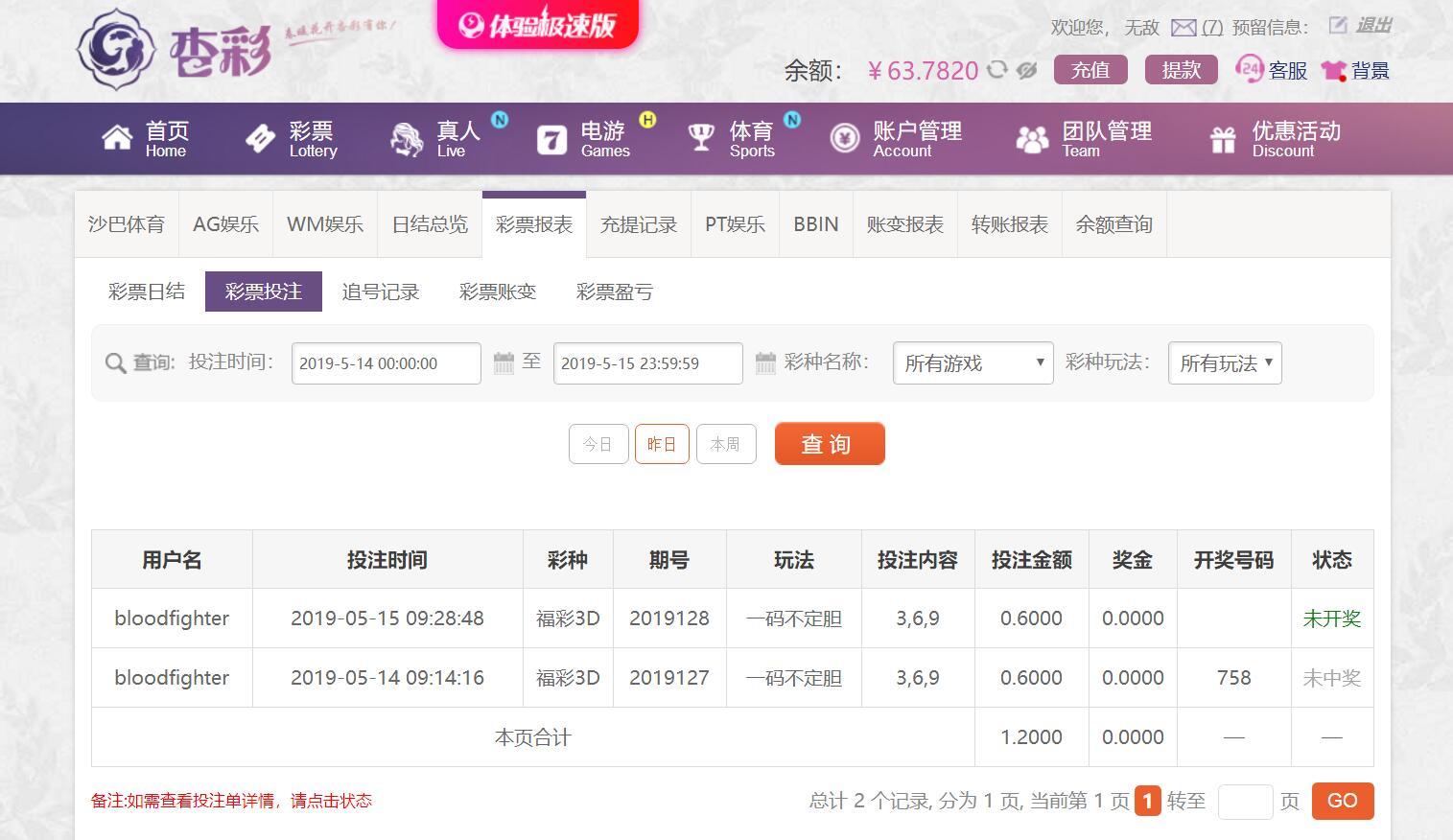Open 24-hour customer service icon
The height and width of the screenshot is (840, 1453).
point(1249,69)
